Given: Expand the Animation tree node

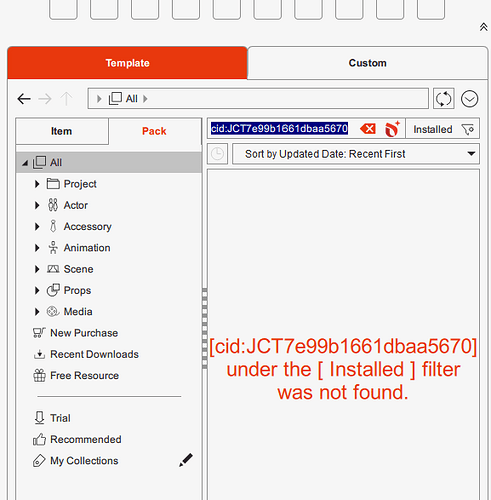Looking at the screenshot, I should (37, 248).
